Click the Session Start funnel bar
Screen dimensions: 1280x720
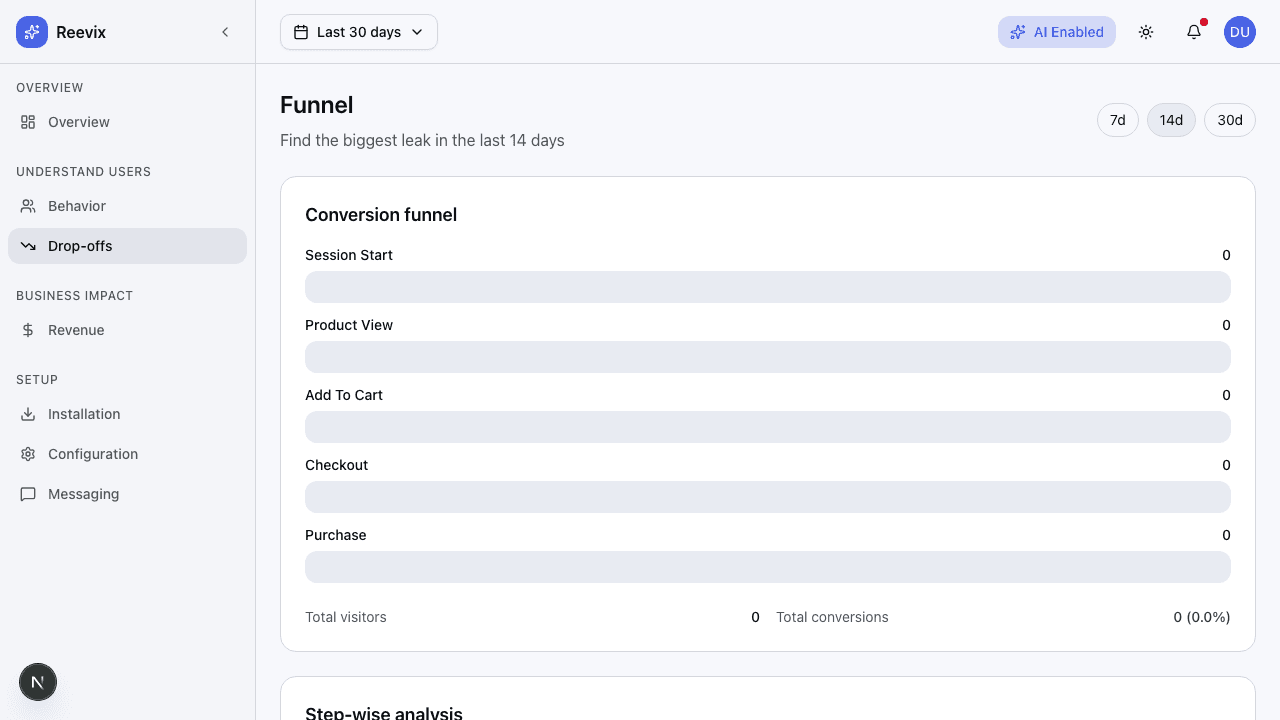[x=768, y=287]
